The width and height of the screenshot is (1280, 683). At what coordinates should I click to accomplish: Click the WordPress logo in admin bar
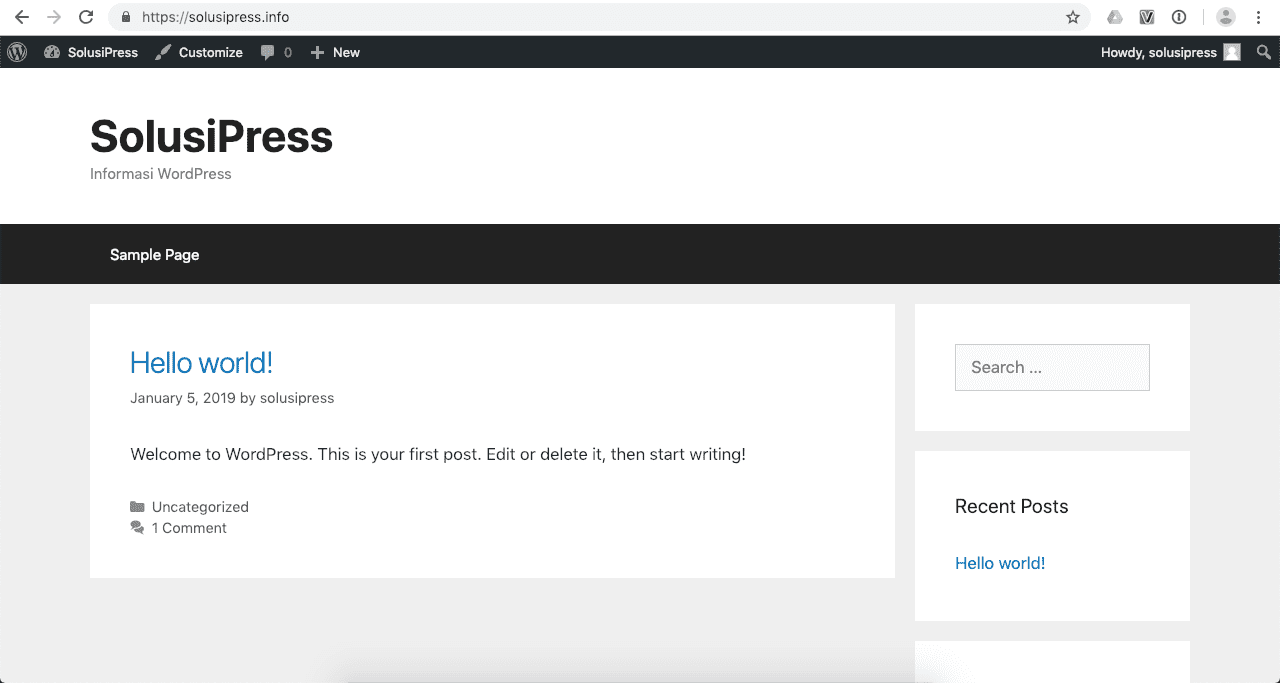click(17, 52)
